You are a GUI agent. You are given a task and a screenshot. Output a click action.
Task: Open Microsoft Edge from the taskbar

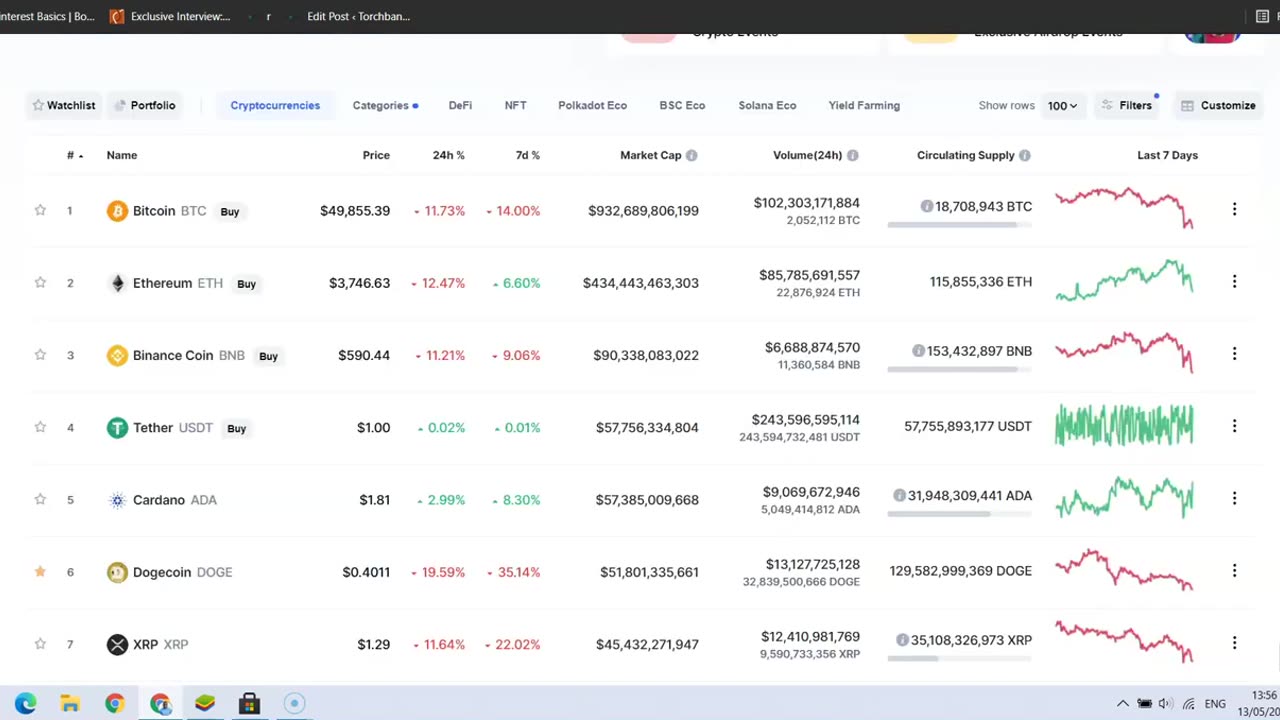(25, 704)
